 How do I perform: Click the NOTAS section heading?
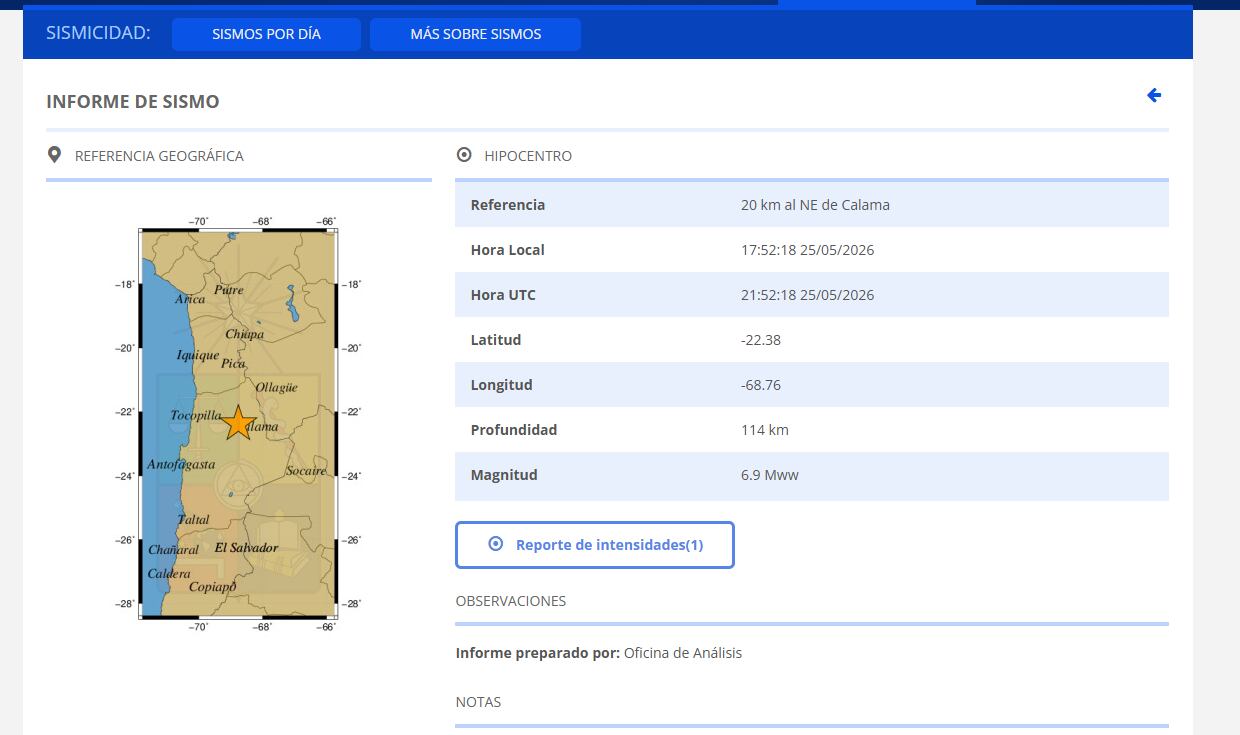pos(478,702)
